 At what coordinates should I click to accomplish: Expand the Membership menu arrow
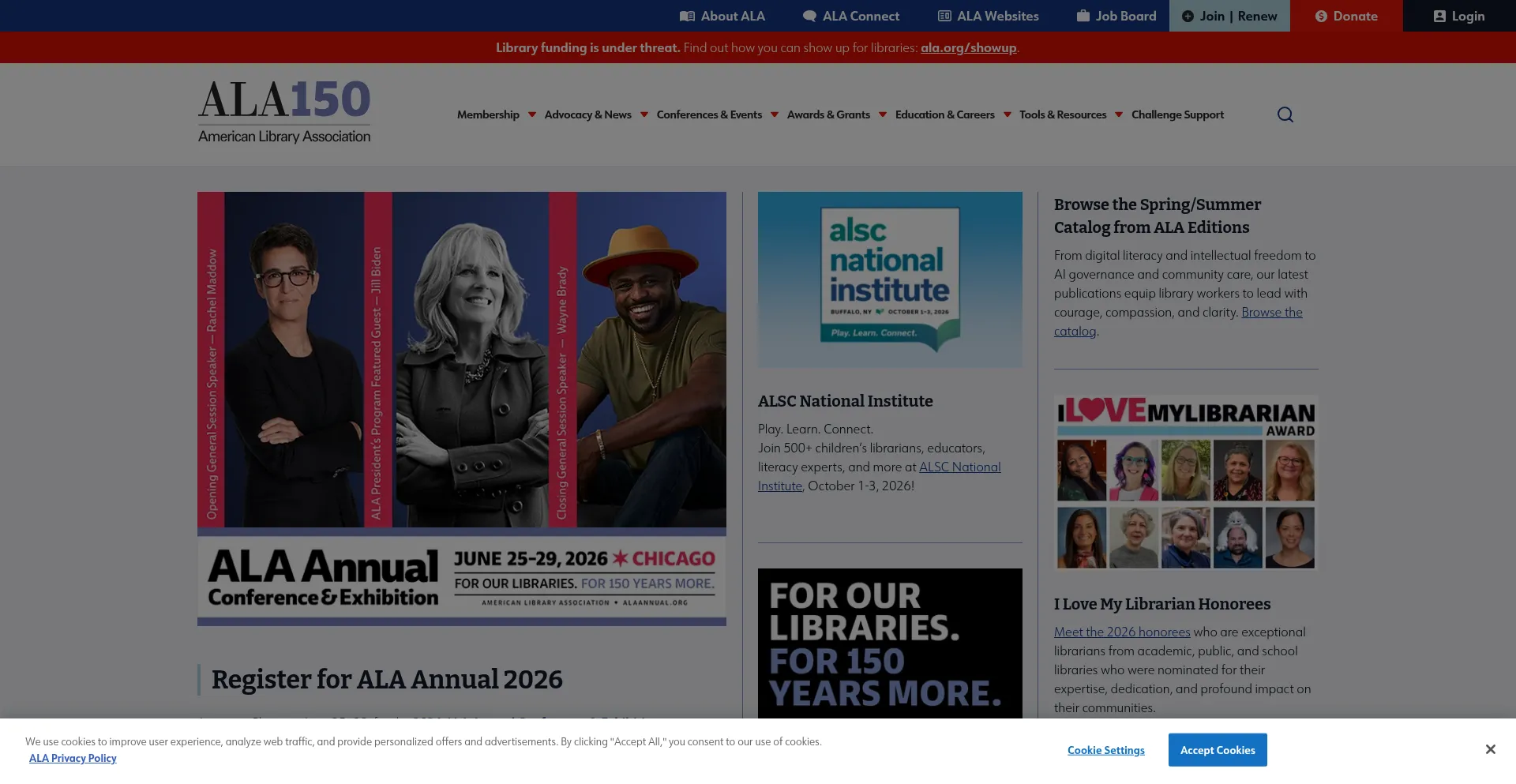[x=532, y=114]
